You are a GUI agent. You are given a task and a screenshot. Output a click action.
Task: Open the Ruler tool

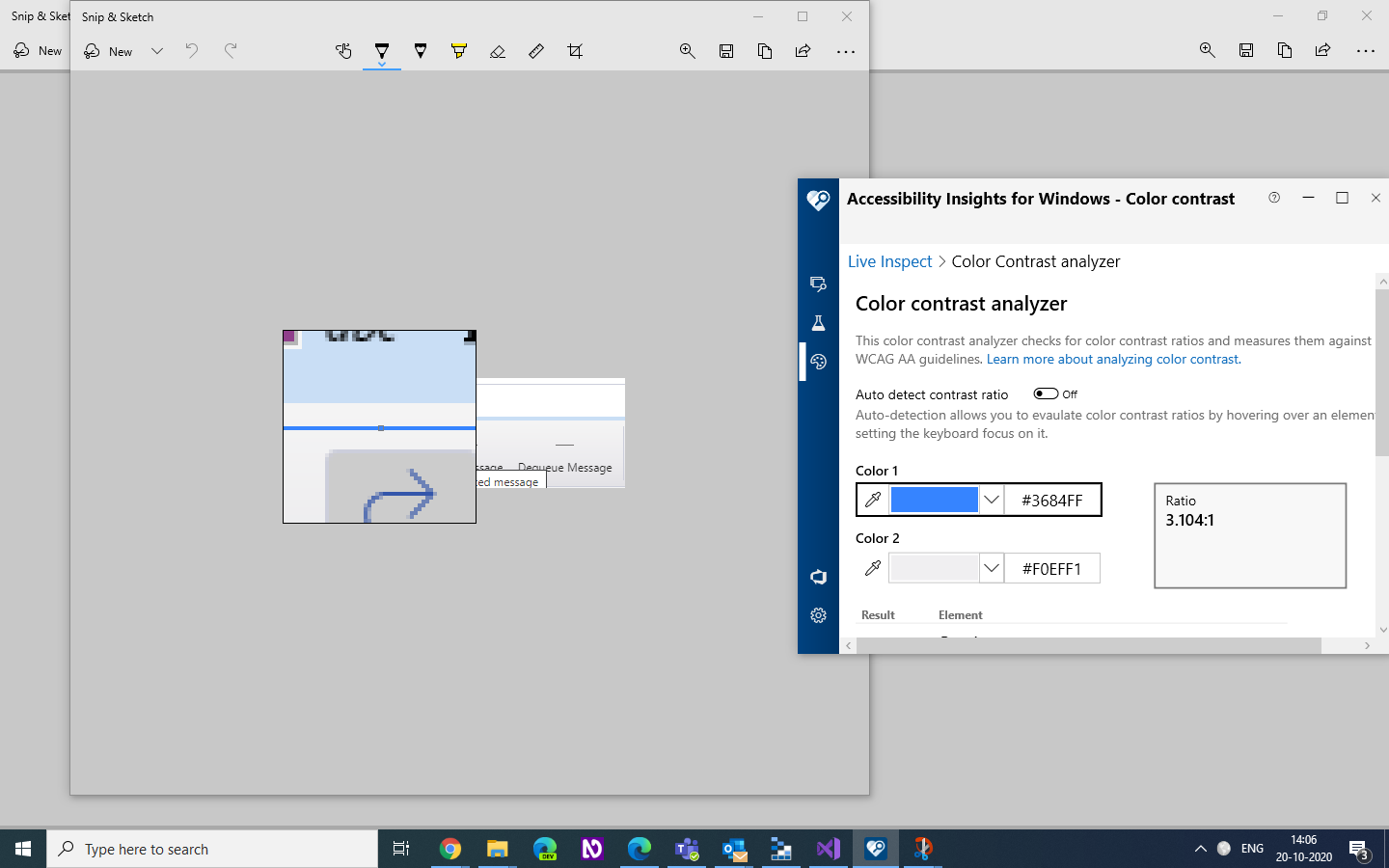click(536, 51)
